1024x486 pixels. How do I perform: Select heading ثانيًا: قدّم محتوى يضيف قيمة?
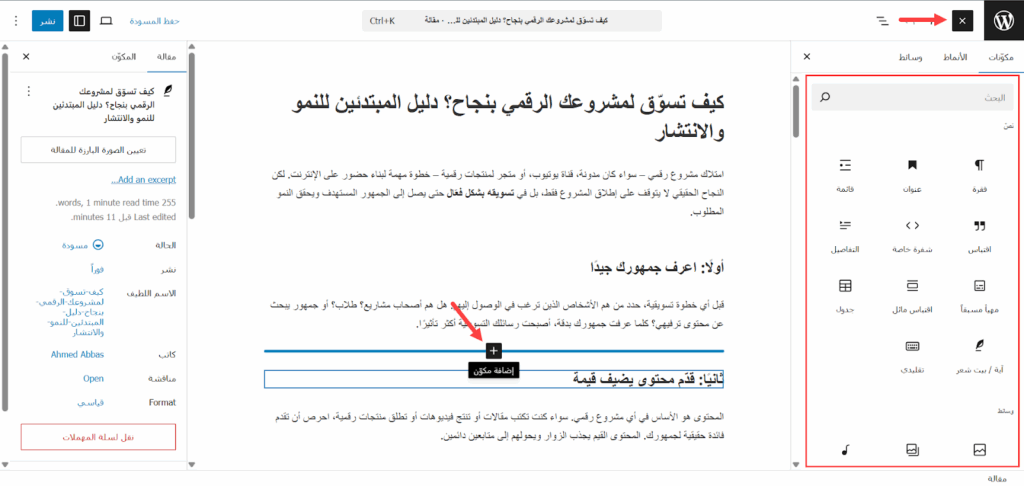click(494, 379)
